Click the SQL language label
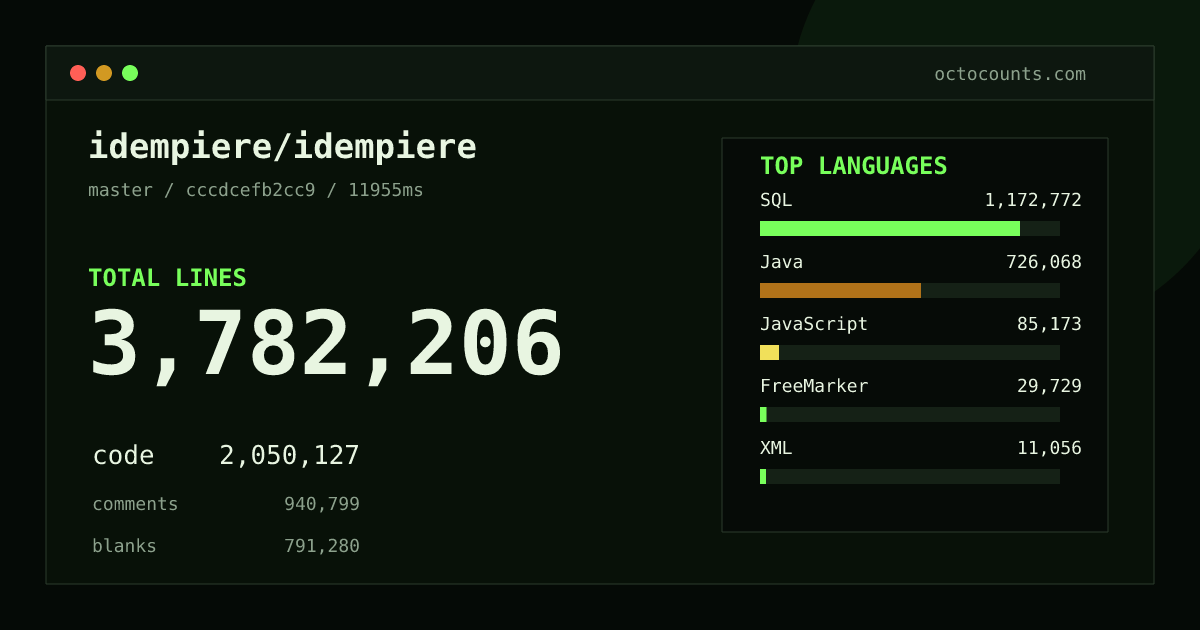The height and width of the screenshot is (630, 1200). 776,200
